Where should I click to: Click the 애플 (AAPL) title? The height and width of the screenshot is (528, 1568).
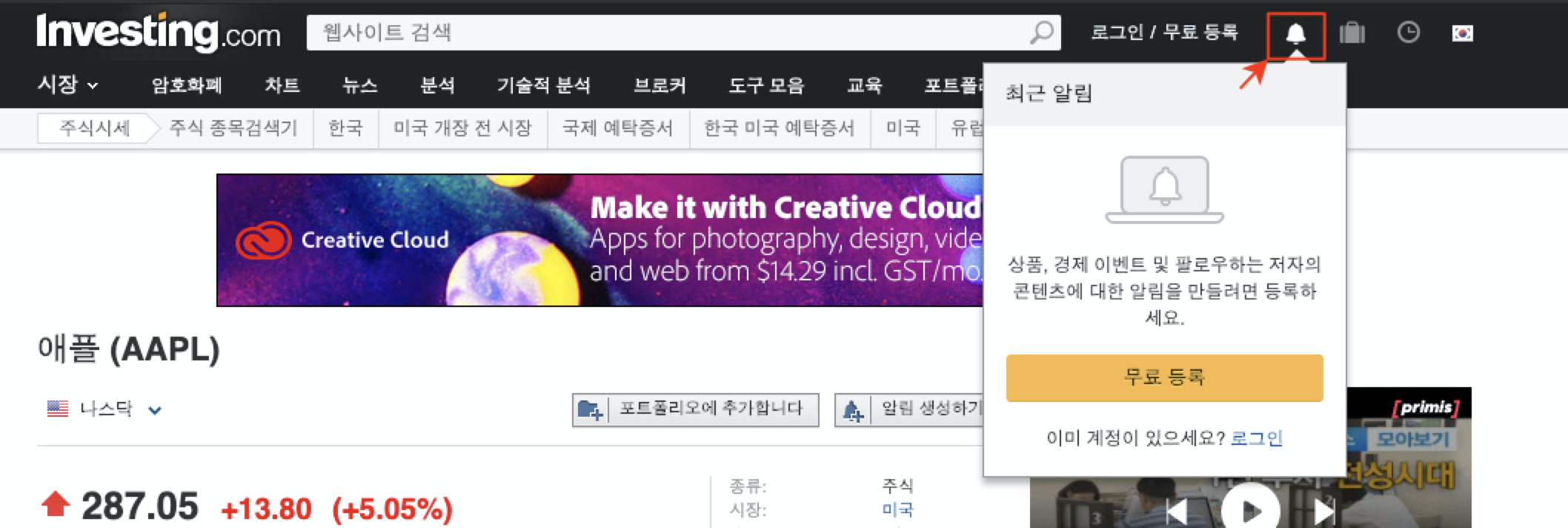(x=129, y=349)
